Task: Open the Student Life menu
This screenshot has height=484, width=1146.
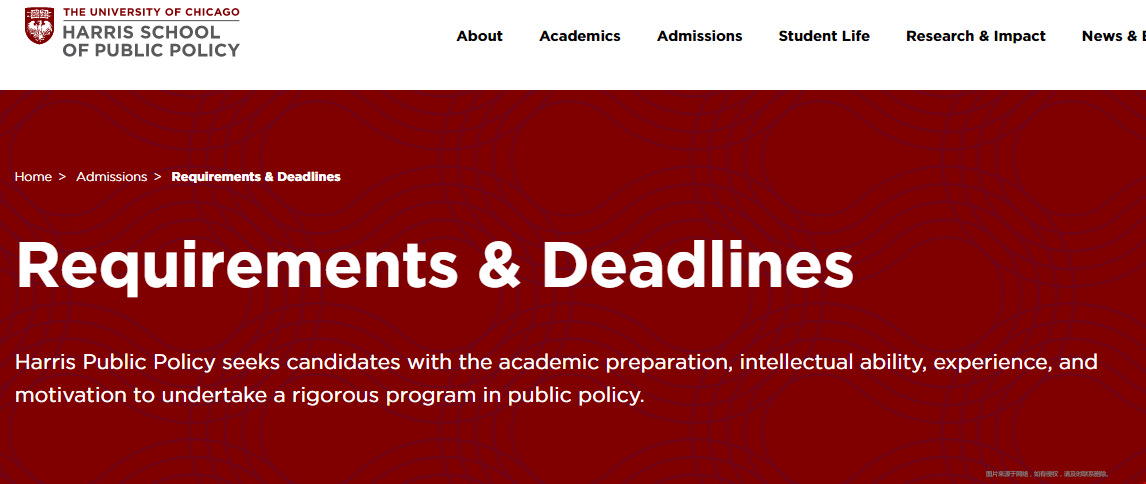Action: [x=824, y=36]
